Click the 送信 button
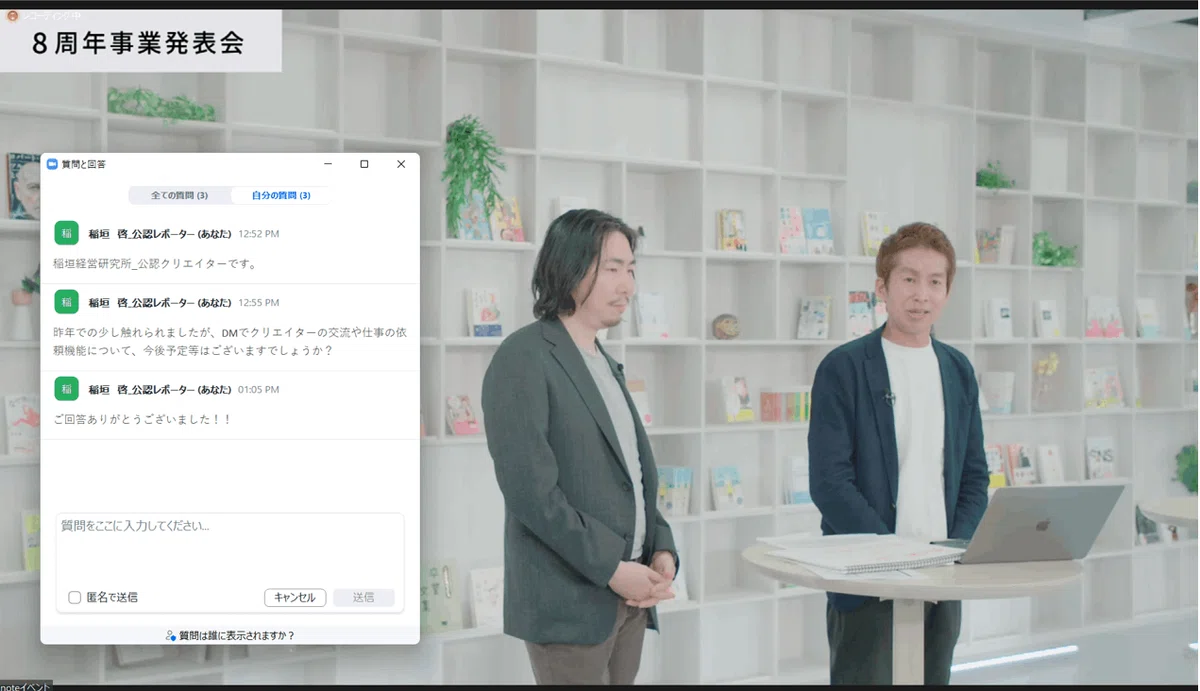This screenshot has width=1200, height=691. [363, 597]
